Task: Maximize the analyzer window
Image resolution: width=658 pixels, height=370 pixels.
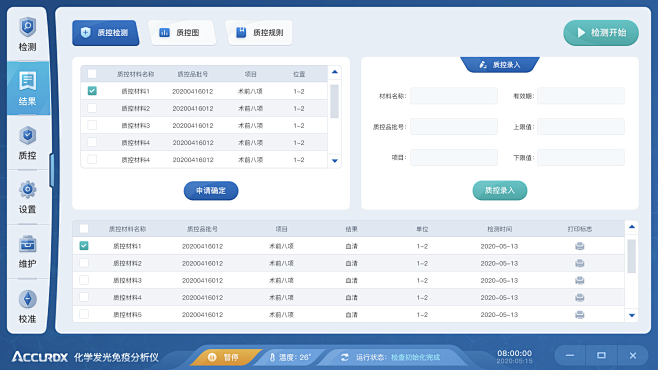Action: click(601, 356)
